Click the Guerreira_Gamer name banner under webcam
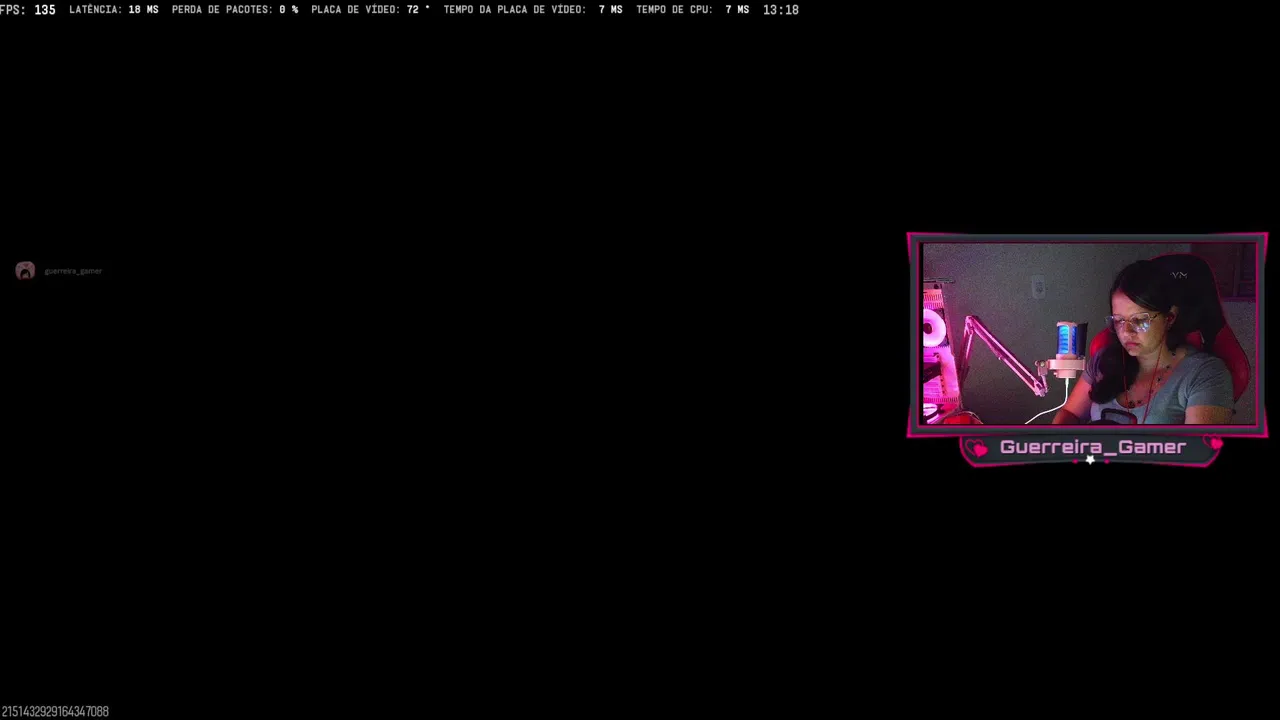The height and width of the screenshot is (720, 1280). pyautogui.click(x=1092, y=448)
